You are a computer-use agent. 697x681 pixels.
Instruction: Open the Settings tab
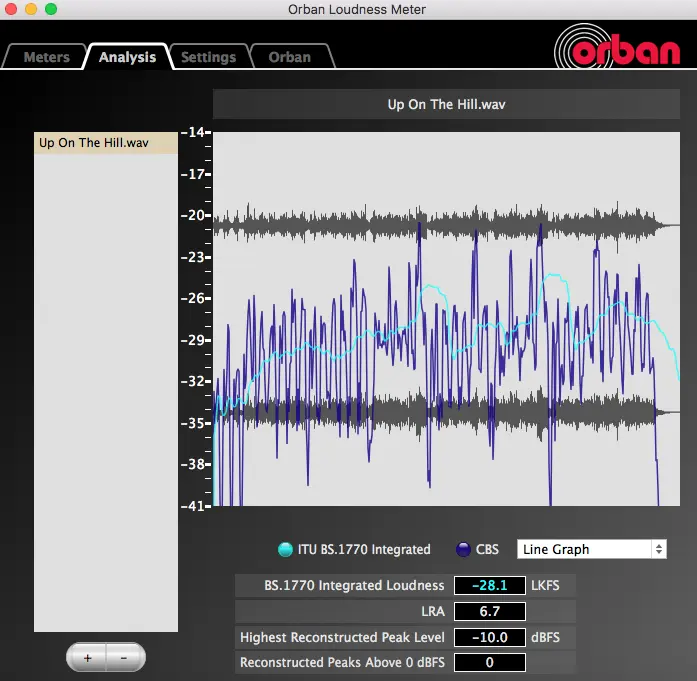click(x=208, y=57)
